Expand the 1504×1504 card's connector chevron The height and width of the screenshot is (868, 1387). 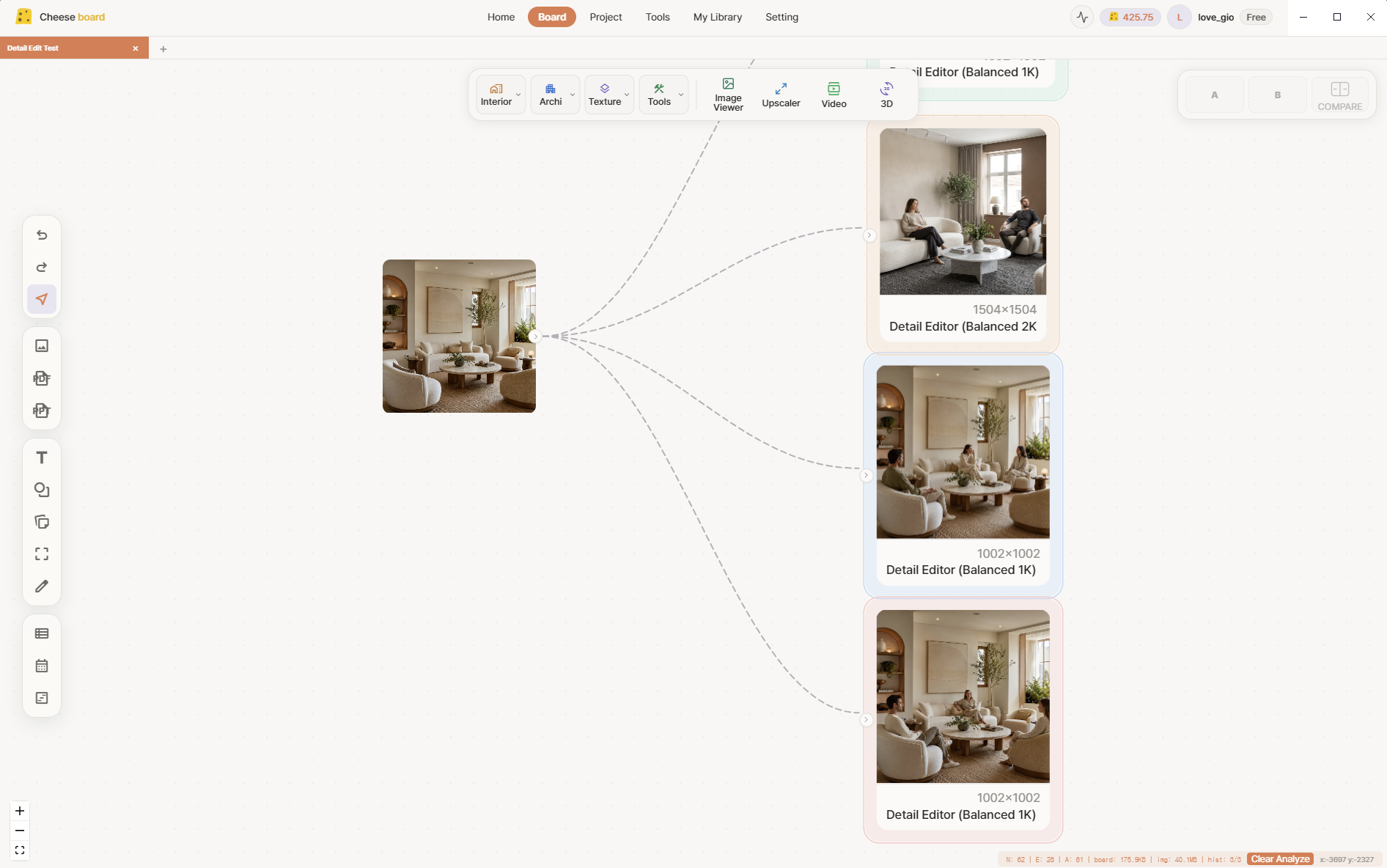coord(869,235)
